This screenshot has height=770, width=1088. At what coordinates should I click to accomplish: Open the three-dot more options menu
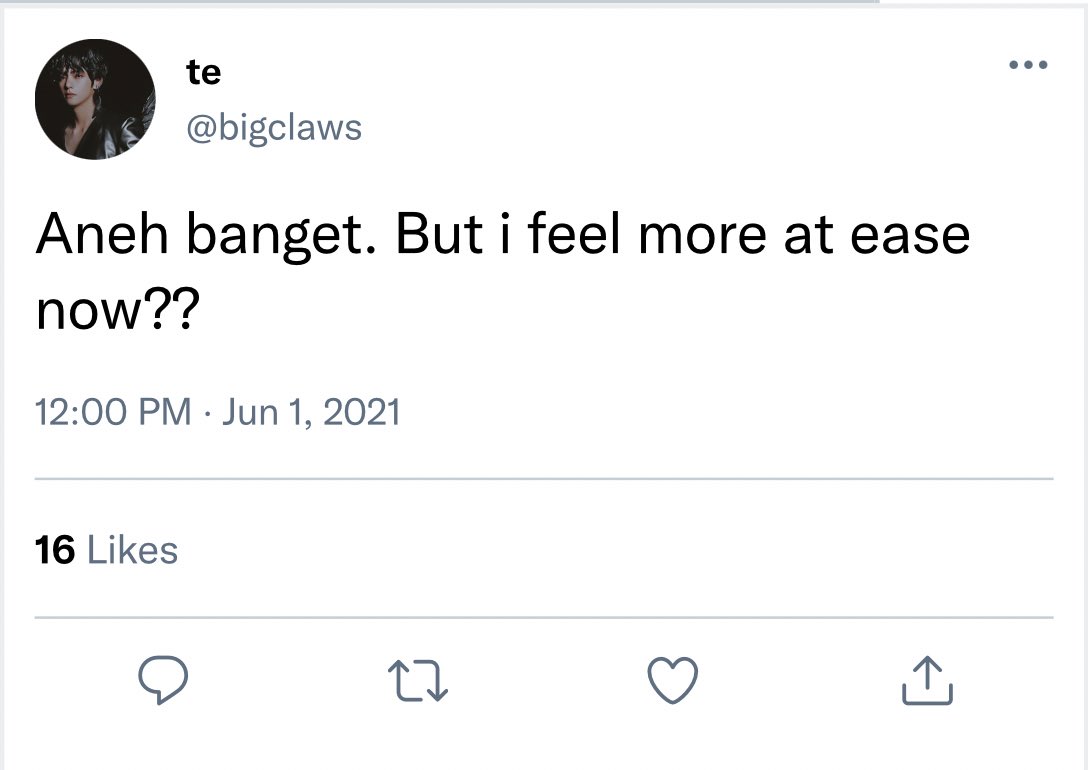1028,66
